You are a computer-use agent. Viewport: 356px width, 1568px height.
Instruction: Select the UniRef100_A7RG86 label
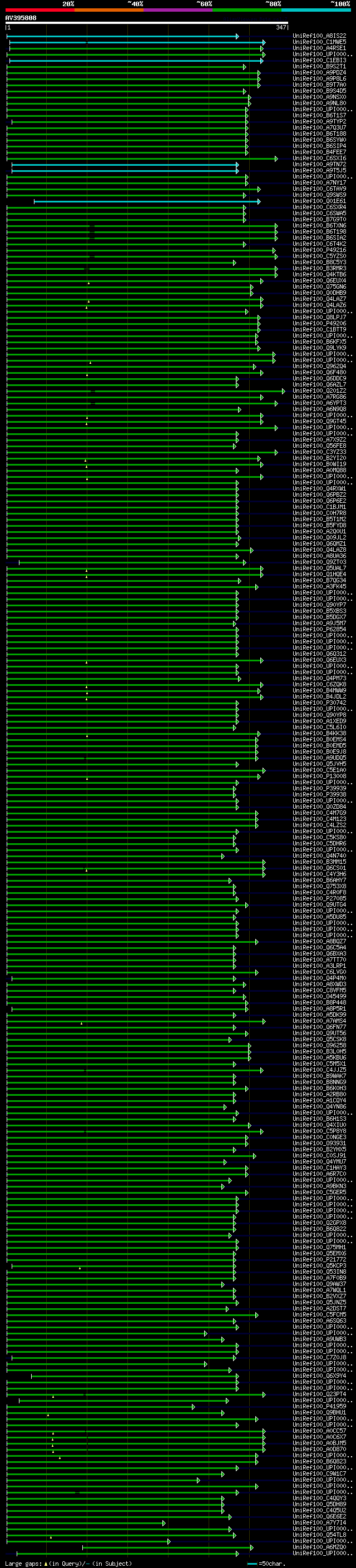[x=319, y=397]
